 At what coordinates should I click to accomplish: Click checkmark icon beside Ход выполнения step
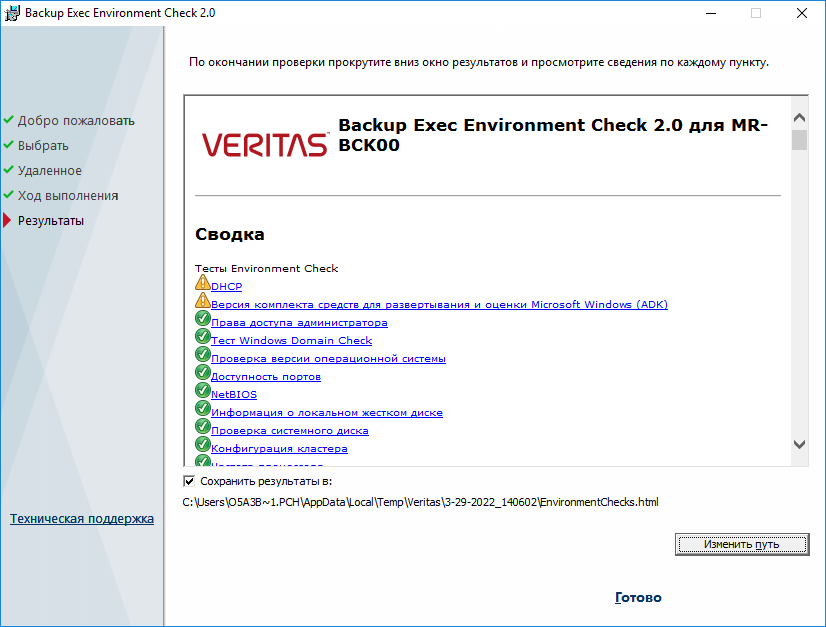click(8, 194)
